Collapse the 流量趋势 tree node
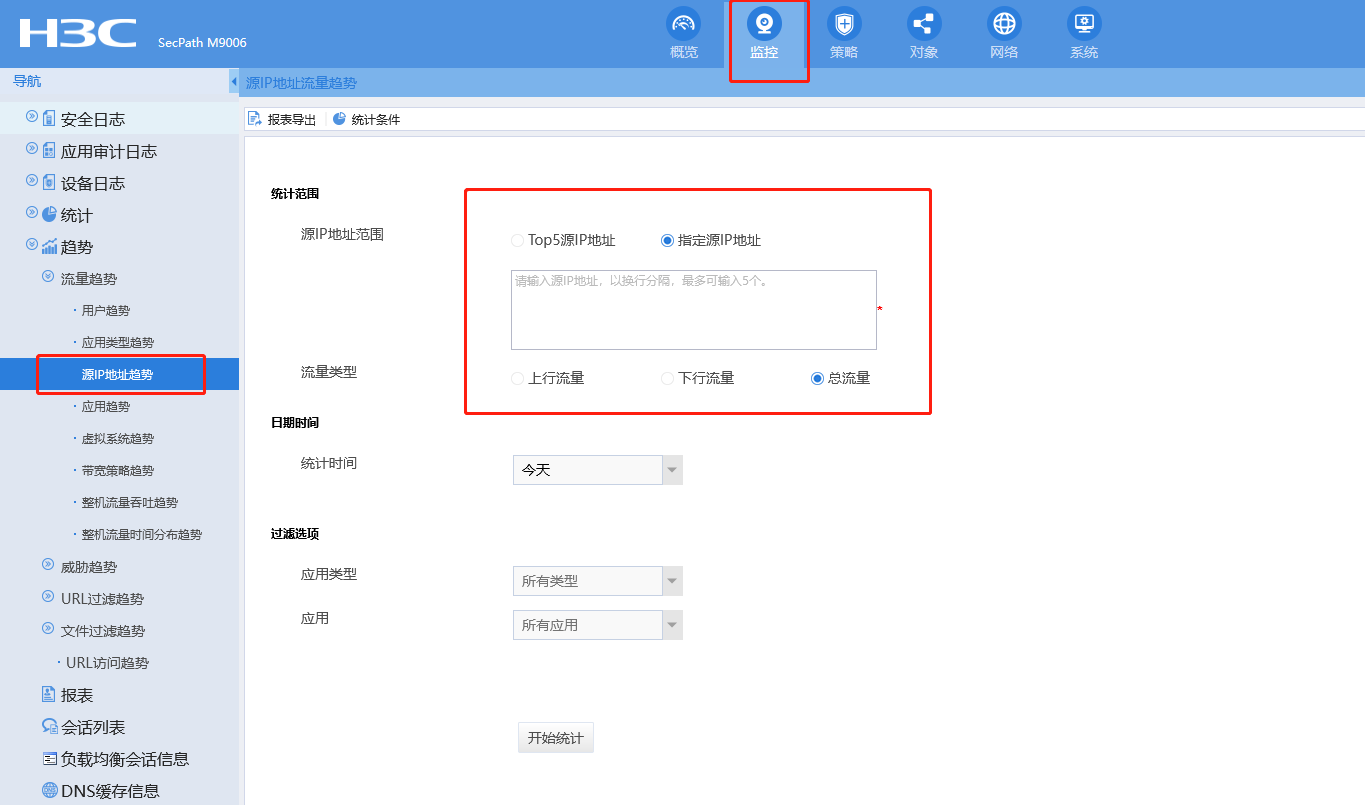The height and width of the screenshot is (805, 1365). (47, 277)
